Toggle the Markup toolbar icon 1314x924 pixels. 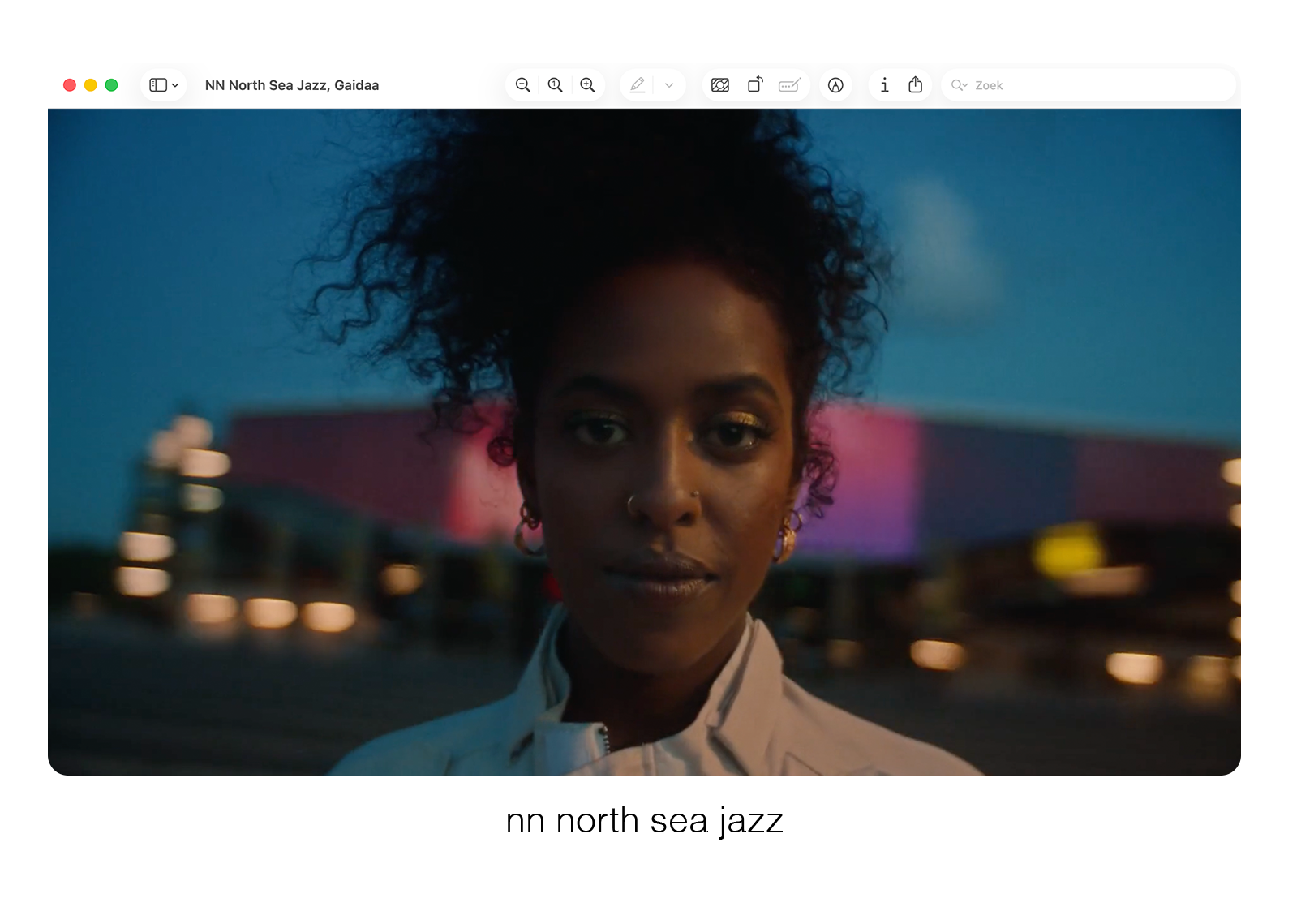[x=835, y=85]
